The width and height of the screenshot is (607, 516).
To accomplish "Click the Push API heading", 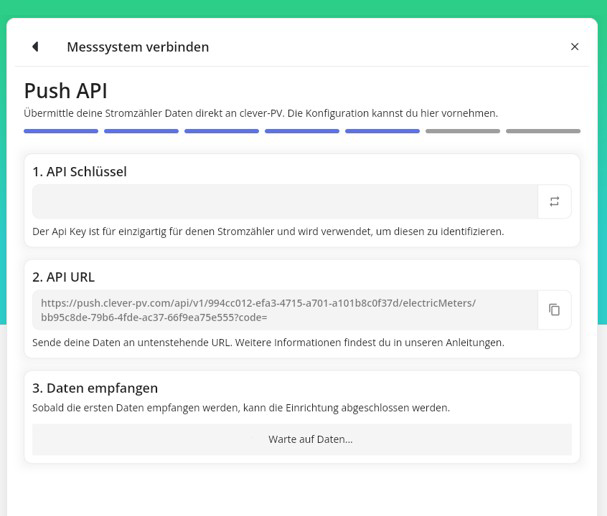I will [x=65, y=91].
